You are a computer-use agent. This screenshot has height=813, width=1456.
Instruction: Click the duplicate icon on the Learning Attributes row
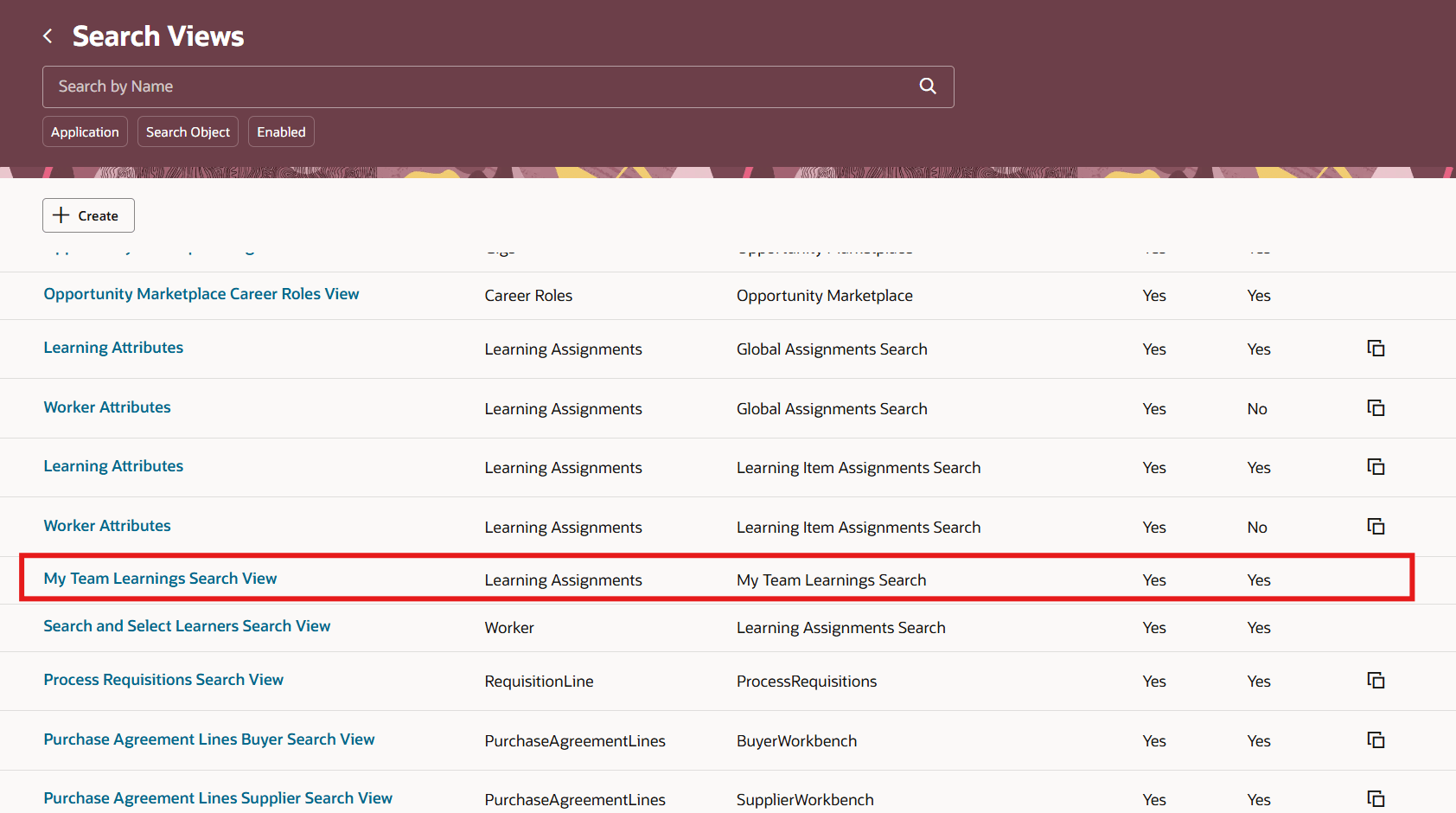coord(1376,348)
